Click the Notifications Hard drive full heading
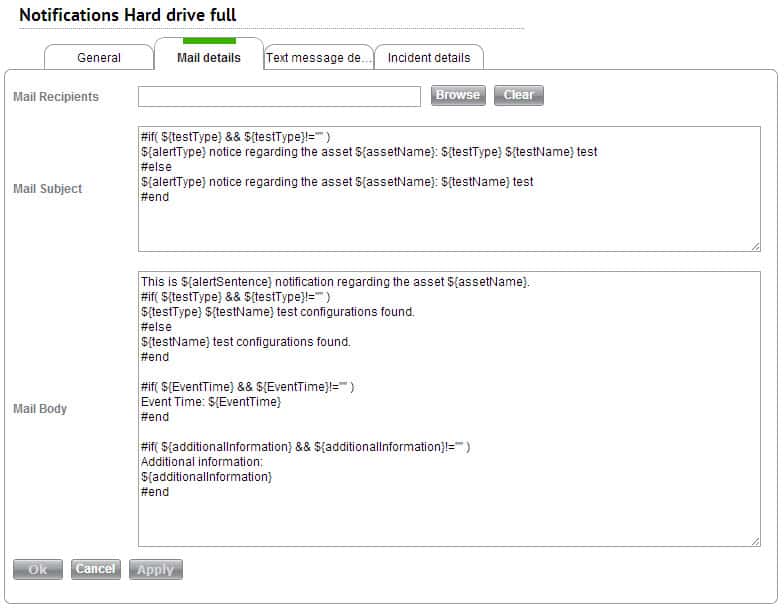Image resolution: width=784 pixels, height=610 pixels. point(128,15)
